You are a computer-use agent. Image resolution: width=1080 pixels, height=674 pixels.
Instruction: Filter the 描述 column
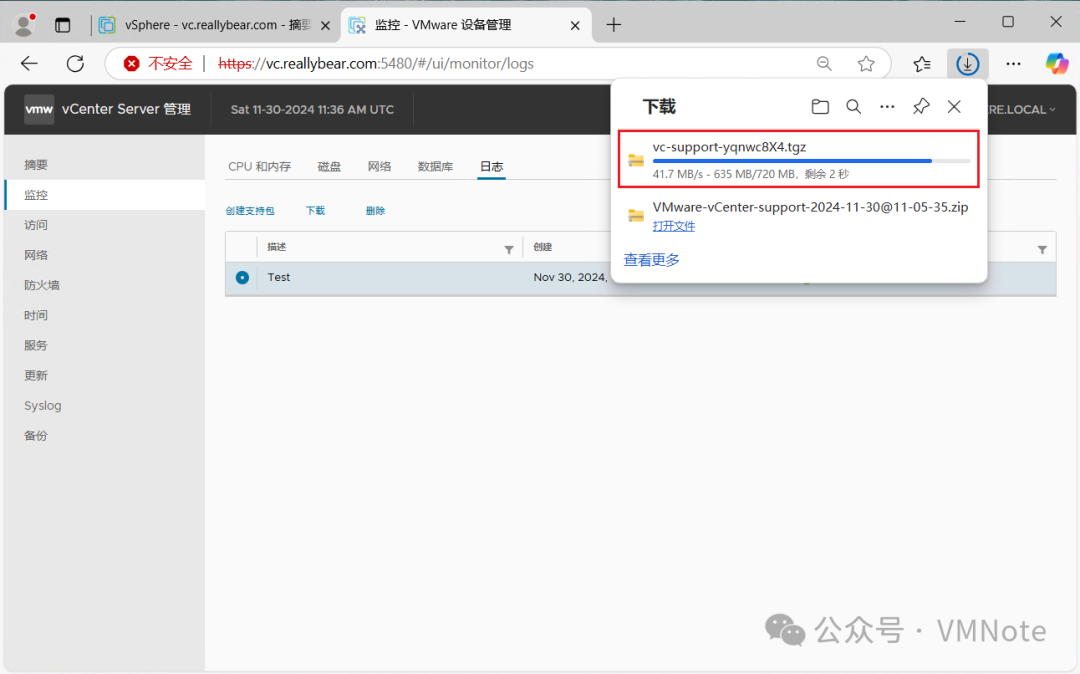pyautogui.click(x=509, y=250)
